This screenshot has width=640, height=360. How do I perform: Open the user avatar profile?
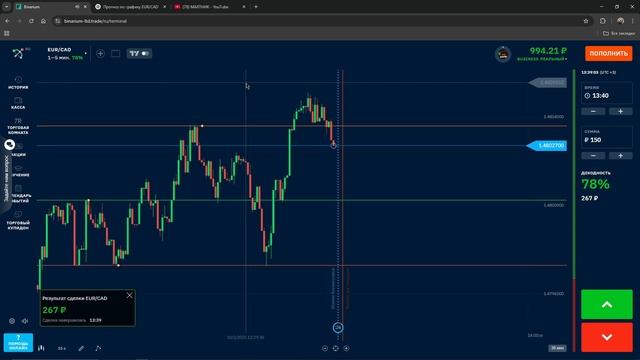click(503, 54)
